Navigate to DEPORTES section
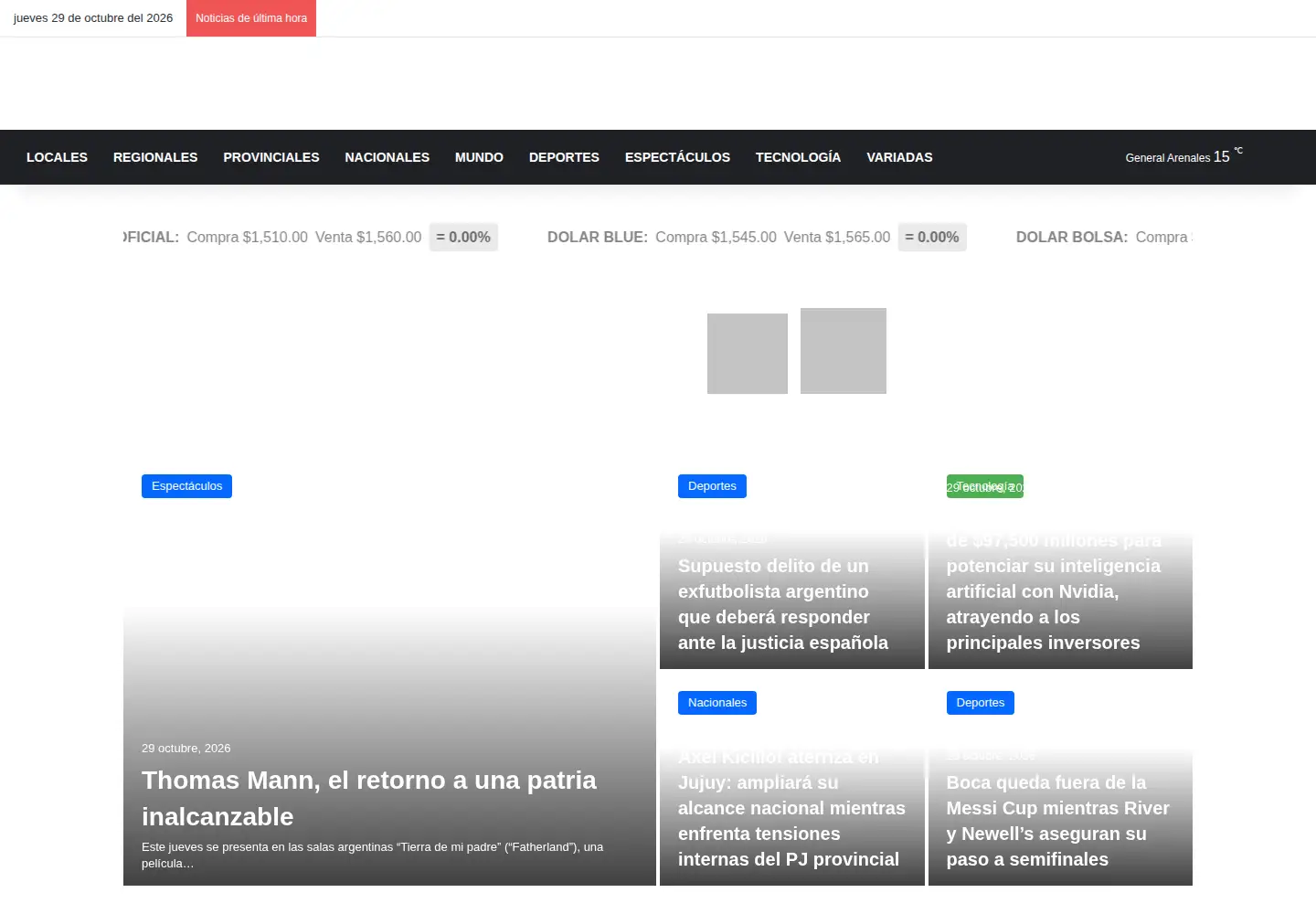This screenshot has height=914, width=1316. 564,157
